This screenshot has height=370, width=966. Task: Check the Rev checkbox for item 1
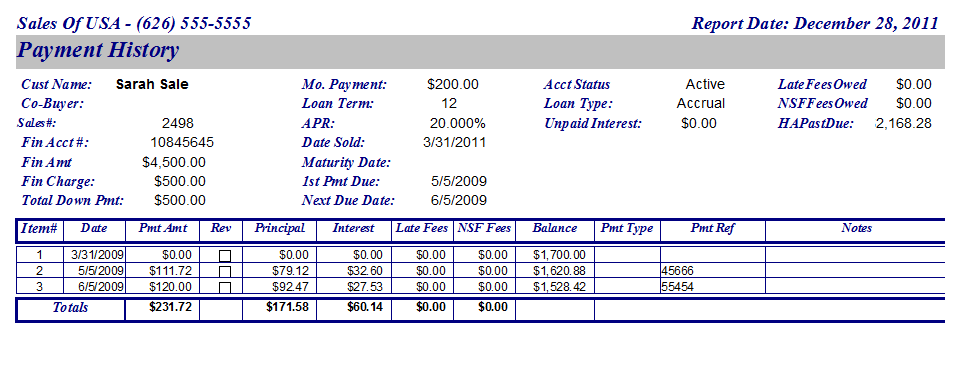point(225,256)
